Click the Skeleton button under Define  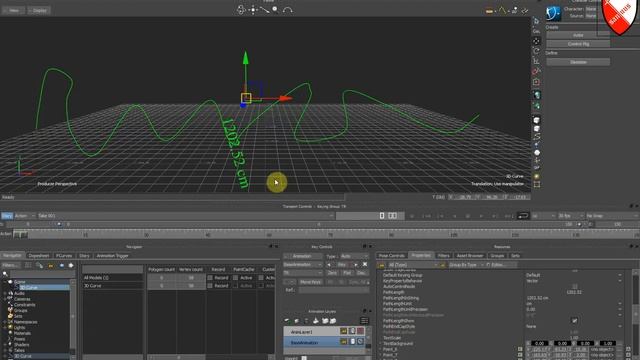point(578,62)
